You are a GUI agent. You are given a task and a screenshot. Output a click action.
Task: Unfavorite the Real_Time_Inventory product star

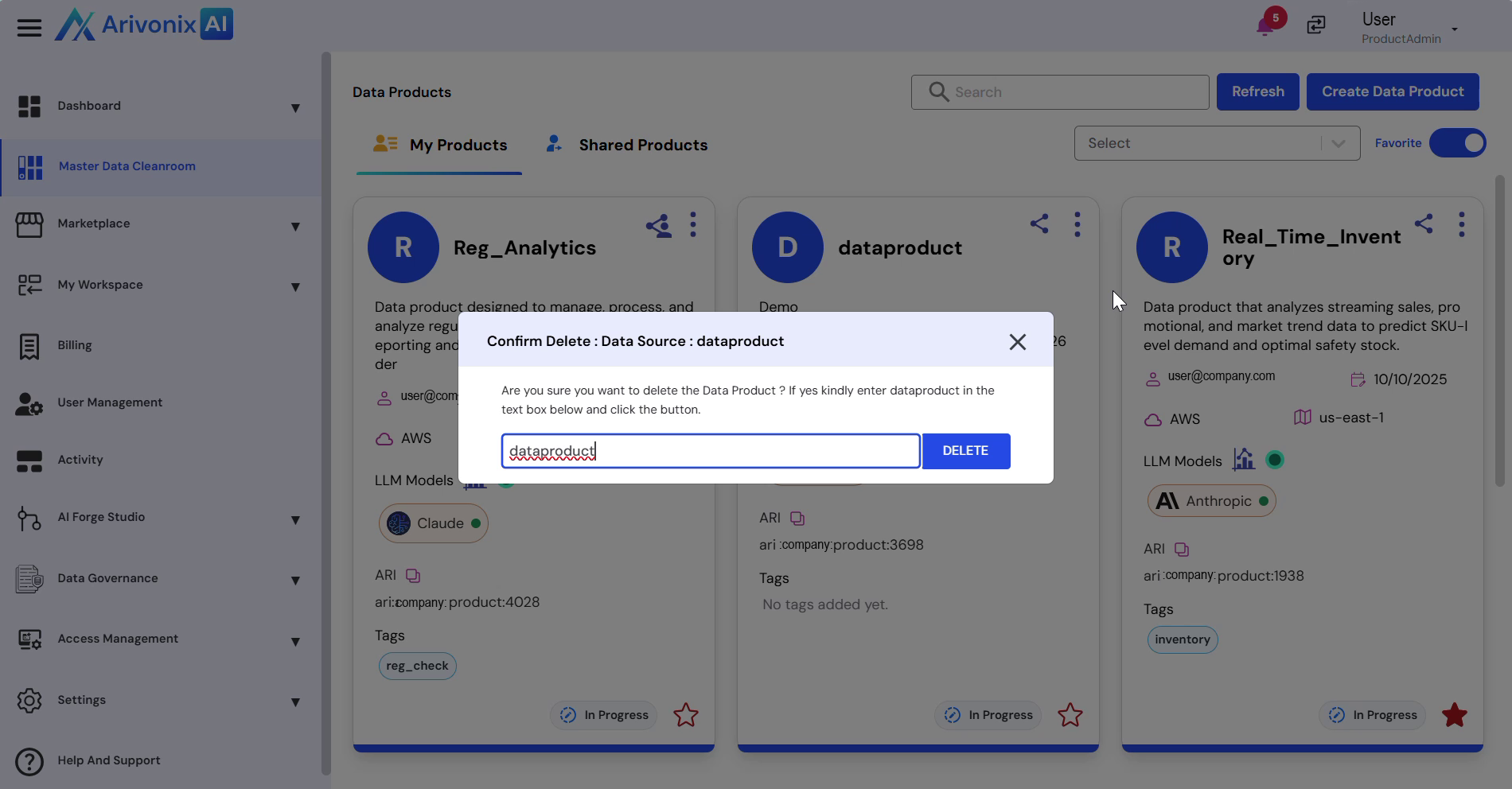(x=1454, y=715)
